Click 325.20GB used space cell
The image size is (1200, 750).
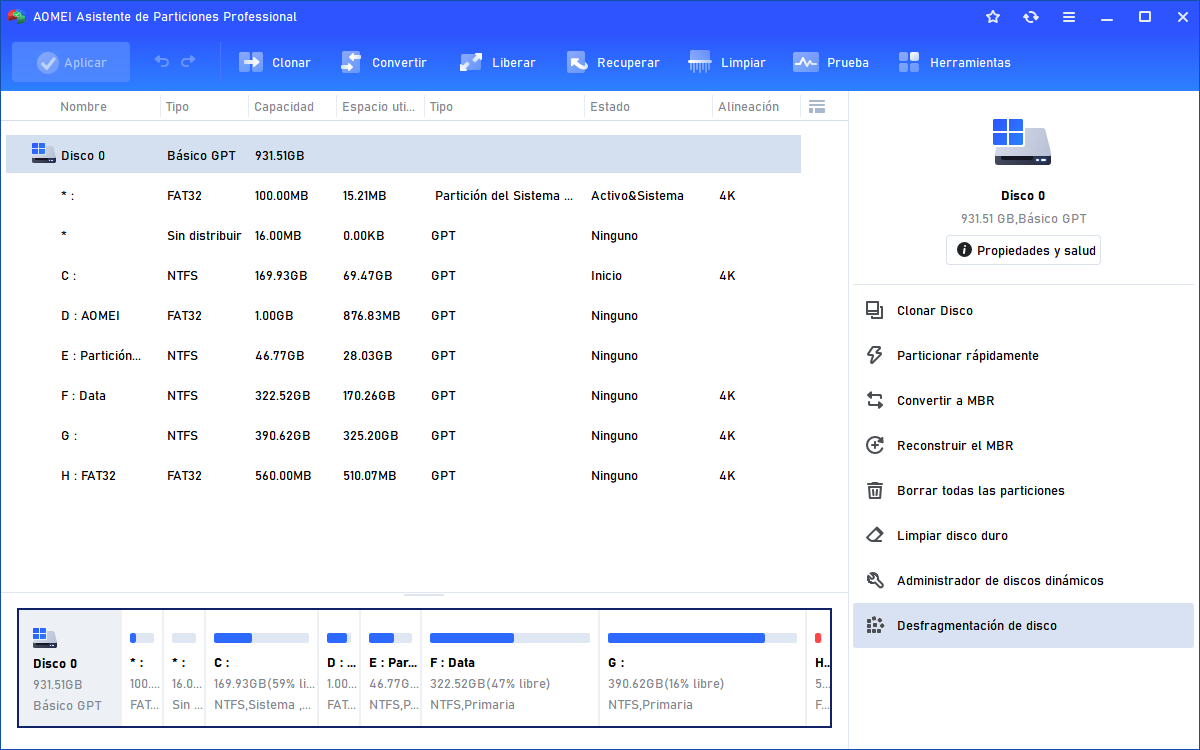370,436
